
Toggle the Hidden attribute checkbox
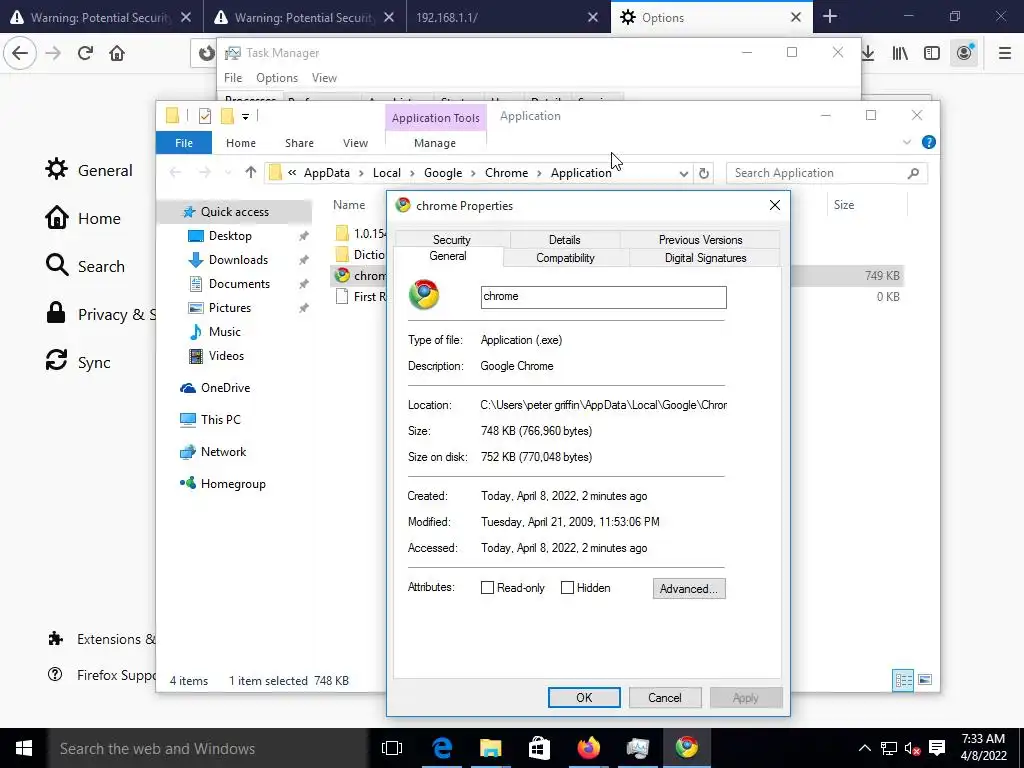point(568,588)
